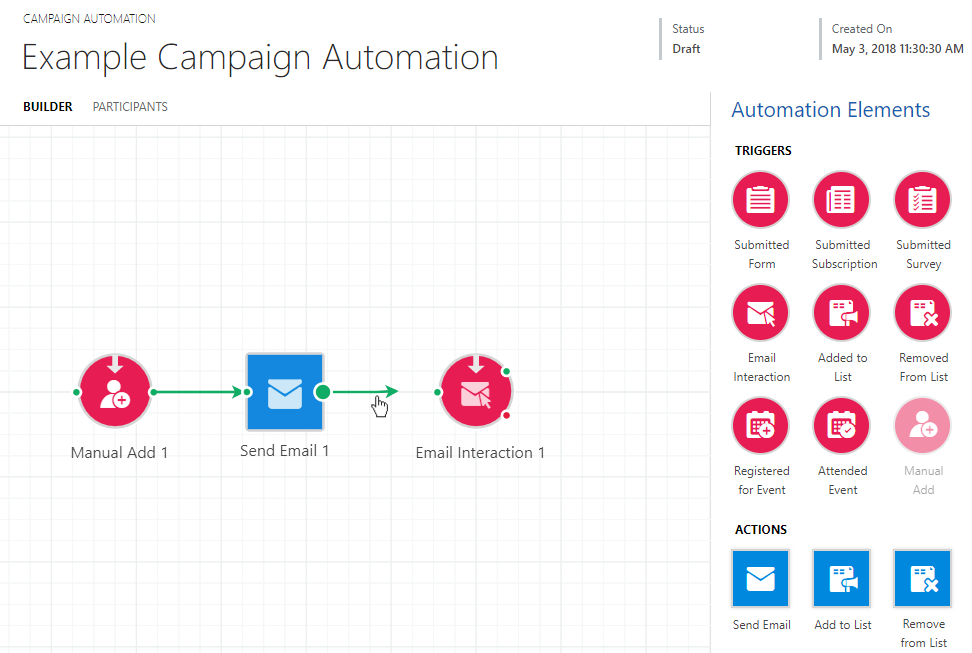Select the Remove from List action icon
Image resolution: width=972 pixels, height=653 pixels.
click(x=922, y=579)
